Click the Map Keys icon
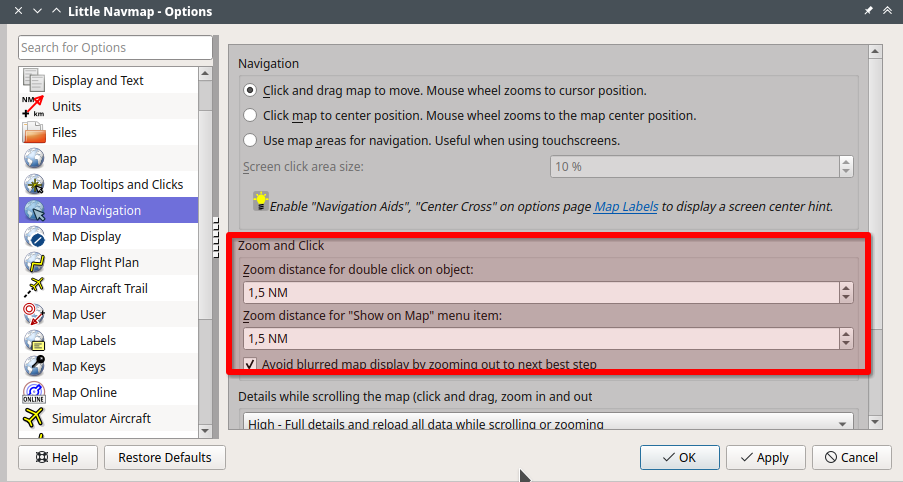This screenshot has height=482, width=903. coord(34,366)
